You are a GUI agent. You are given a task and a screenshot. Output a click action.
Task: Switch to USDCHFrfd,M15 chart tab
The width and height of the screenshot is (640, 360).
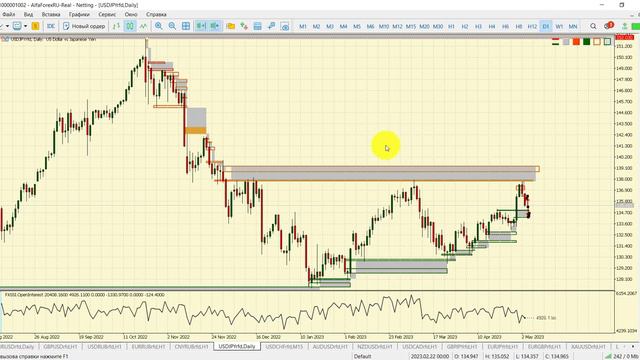[x=284, y=347]
